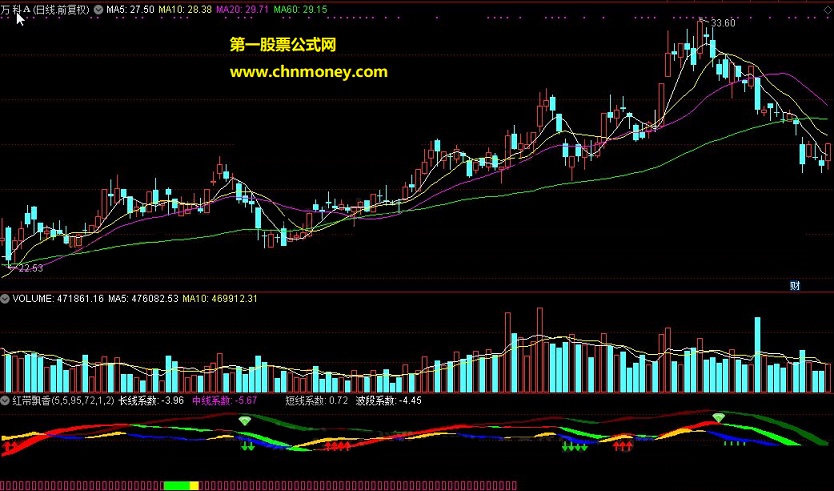The width and height of the screenshot is (834, 491).
Task: Click the row of five green down arrows
Action: click(x=574, y=446)
